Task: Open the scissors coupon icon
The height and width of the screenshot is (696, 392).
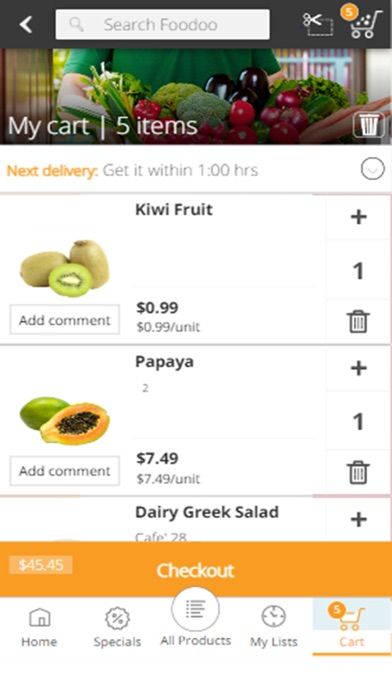Action: point(317,24)
